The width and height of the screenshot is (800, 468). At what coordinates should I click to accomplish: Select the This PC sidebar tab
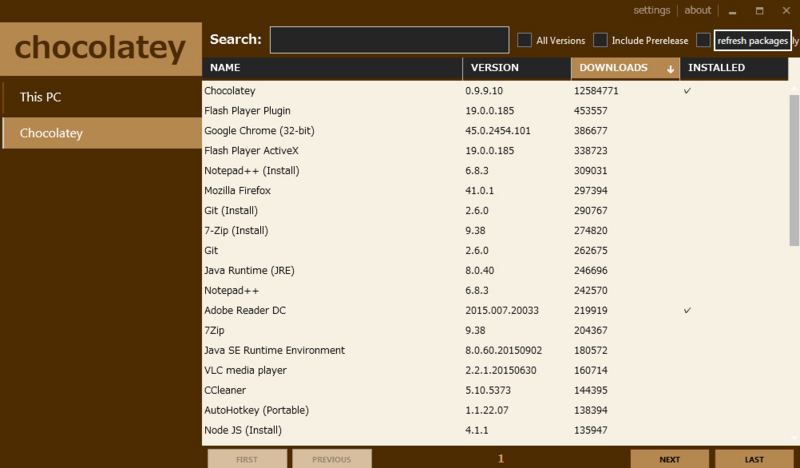click(102, 97)
